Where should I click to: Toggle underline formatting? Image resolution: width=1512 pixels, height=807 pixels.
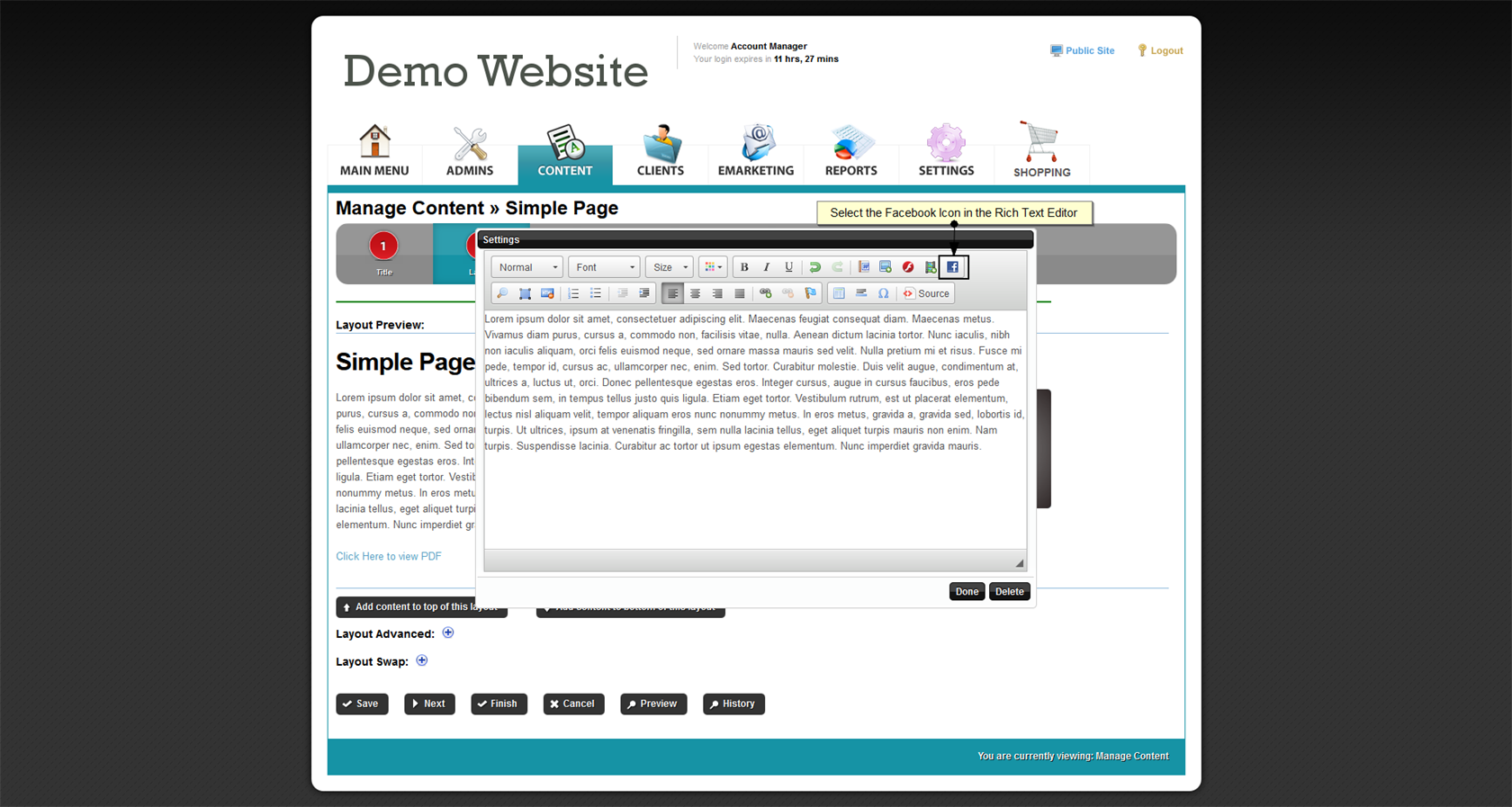788,267
